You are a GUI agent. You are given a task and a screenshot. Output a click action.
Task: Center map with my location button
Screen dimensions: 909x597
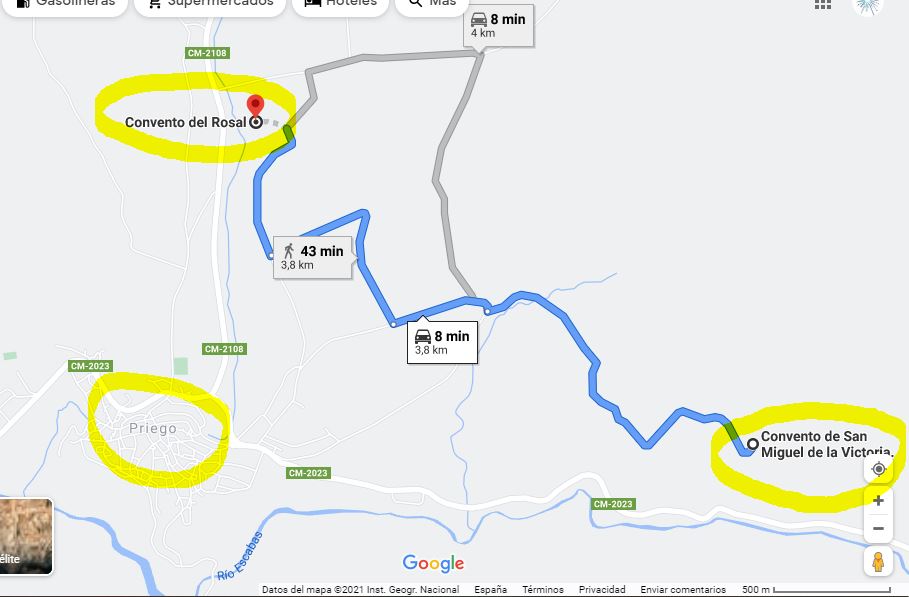coord(878,469)
